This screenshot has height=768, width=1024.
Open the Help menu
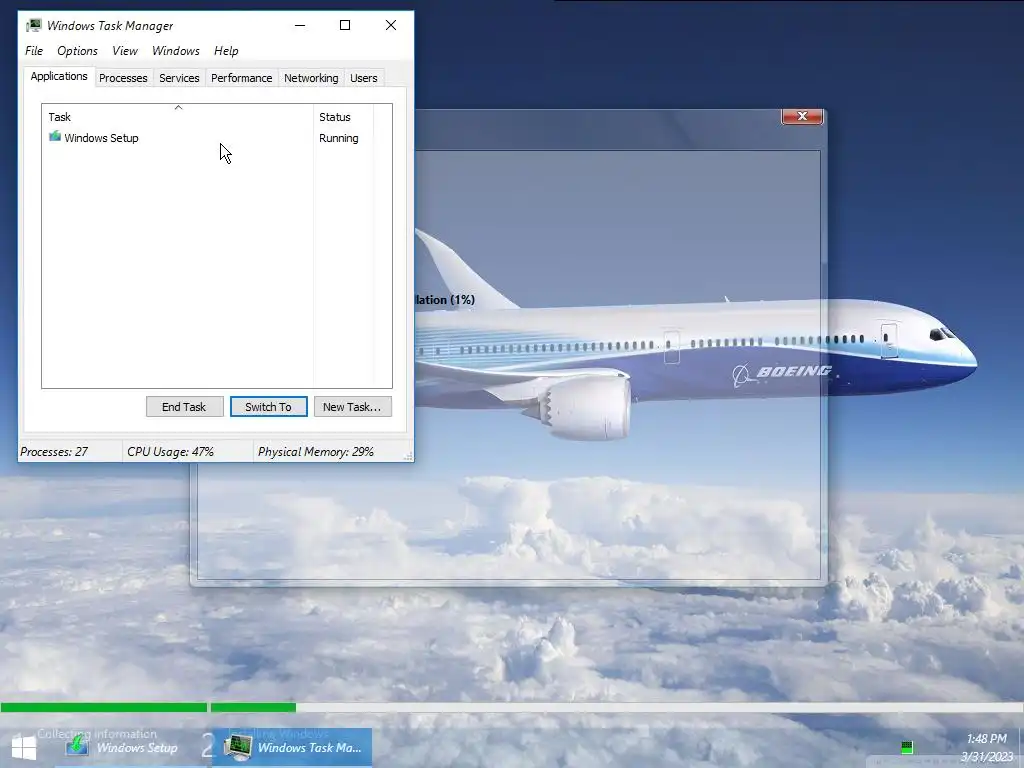[226, 51]
